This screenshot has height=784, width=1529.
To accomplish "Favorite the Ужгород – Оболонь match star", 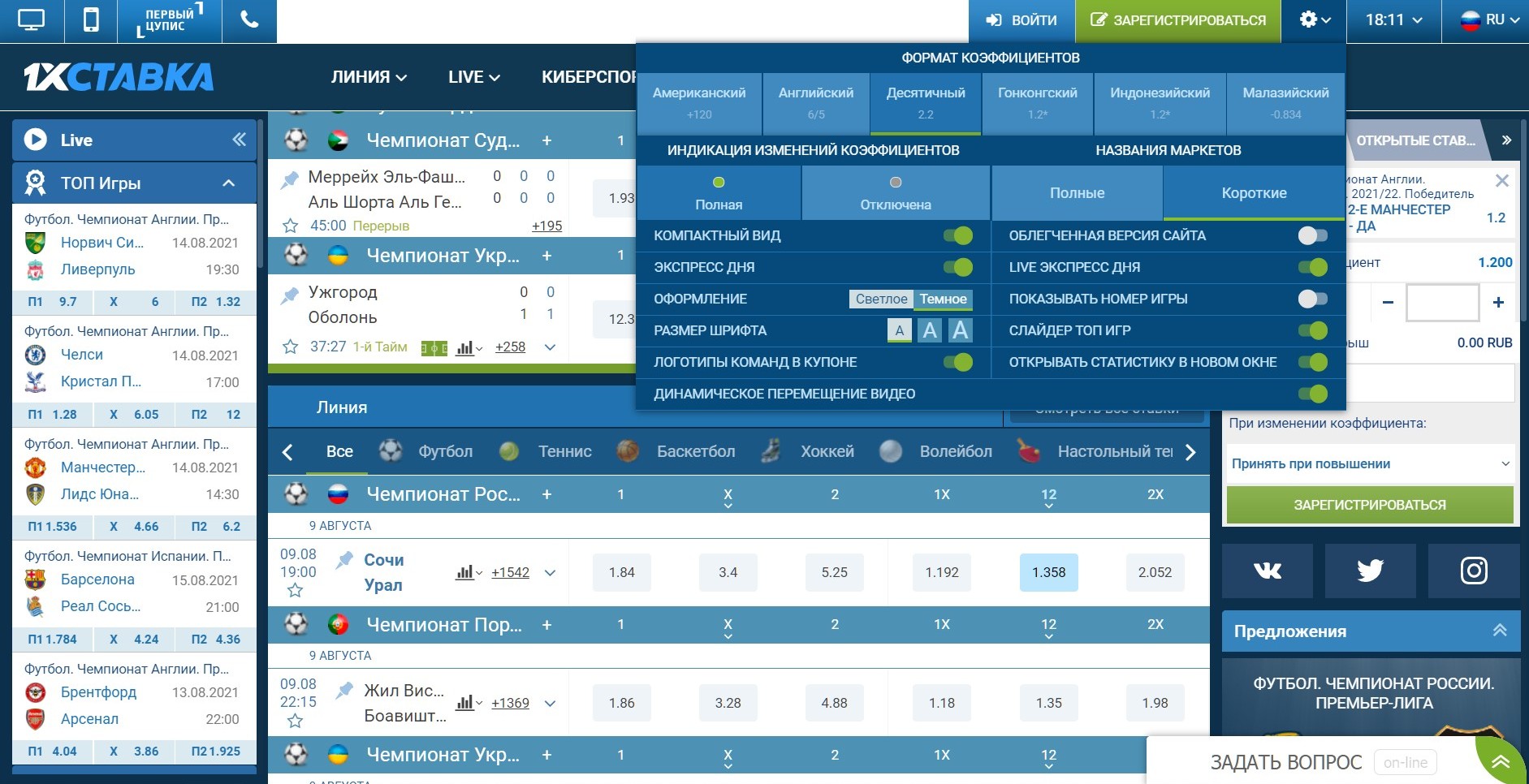I will click(x=289, y=347).
